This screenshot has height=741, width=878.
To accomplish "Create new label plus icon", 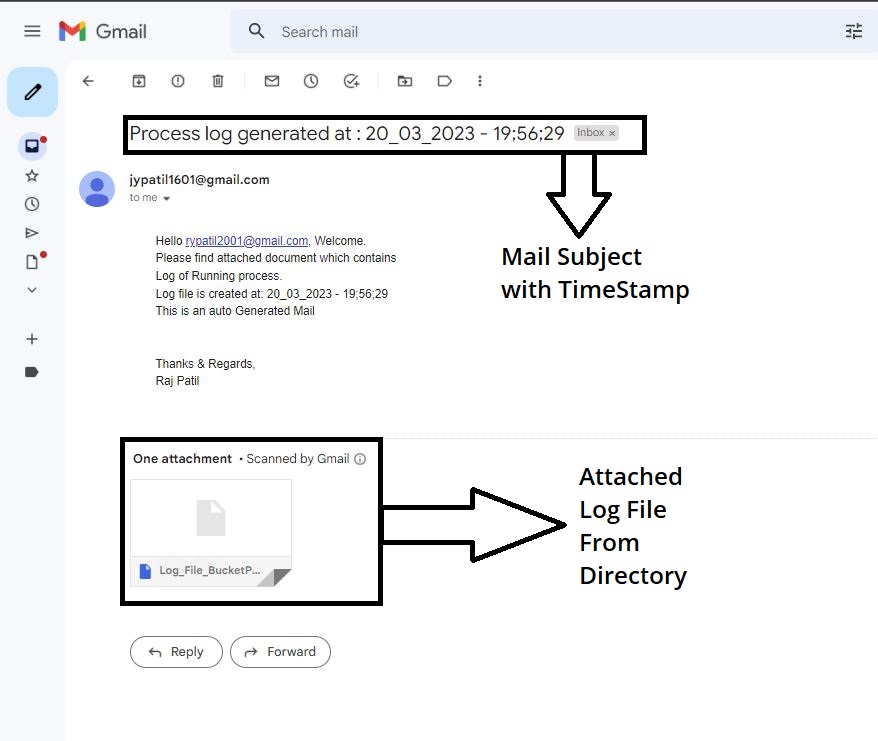I will pos(32,339).
